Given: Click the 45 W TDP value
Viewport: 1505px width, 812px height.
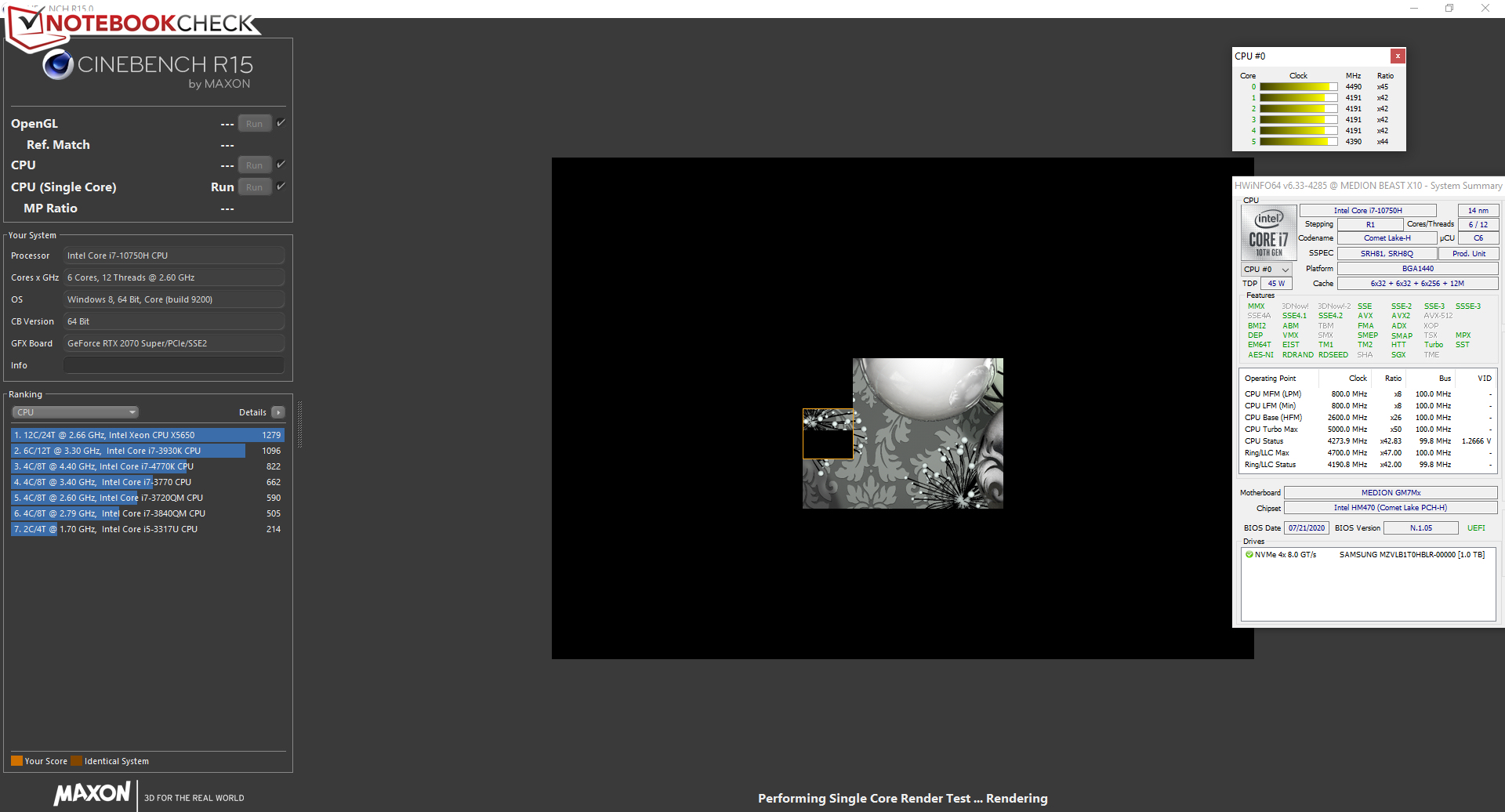Looking at the screenshot, I should click(x=1276, y=284).
